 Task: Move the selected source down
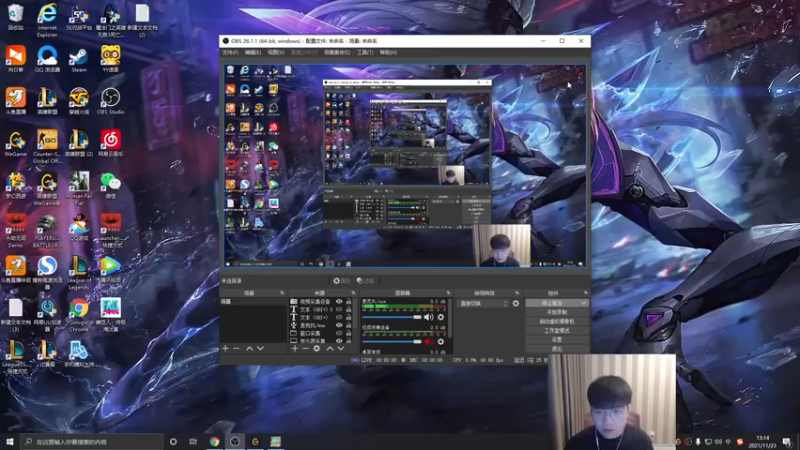coord(340,348)
